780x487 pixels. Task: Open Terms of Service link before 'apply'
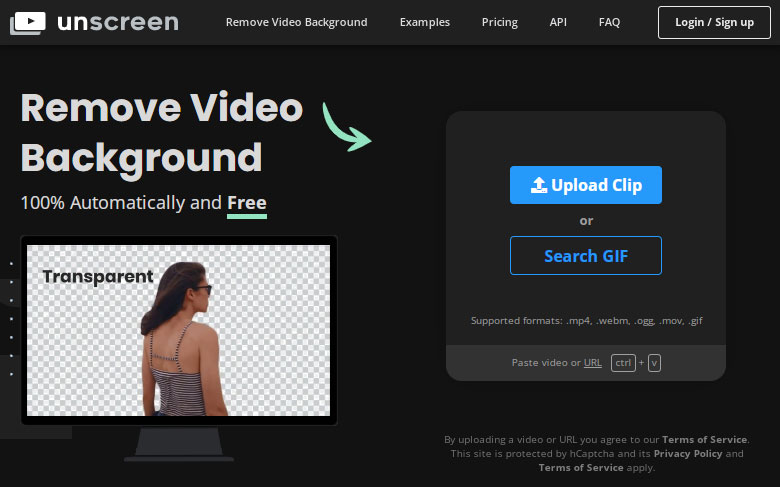[x=581, y=467]
